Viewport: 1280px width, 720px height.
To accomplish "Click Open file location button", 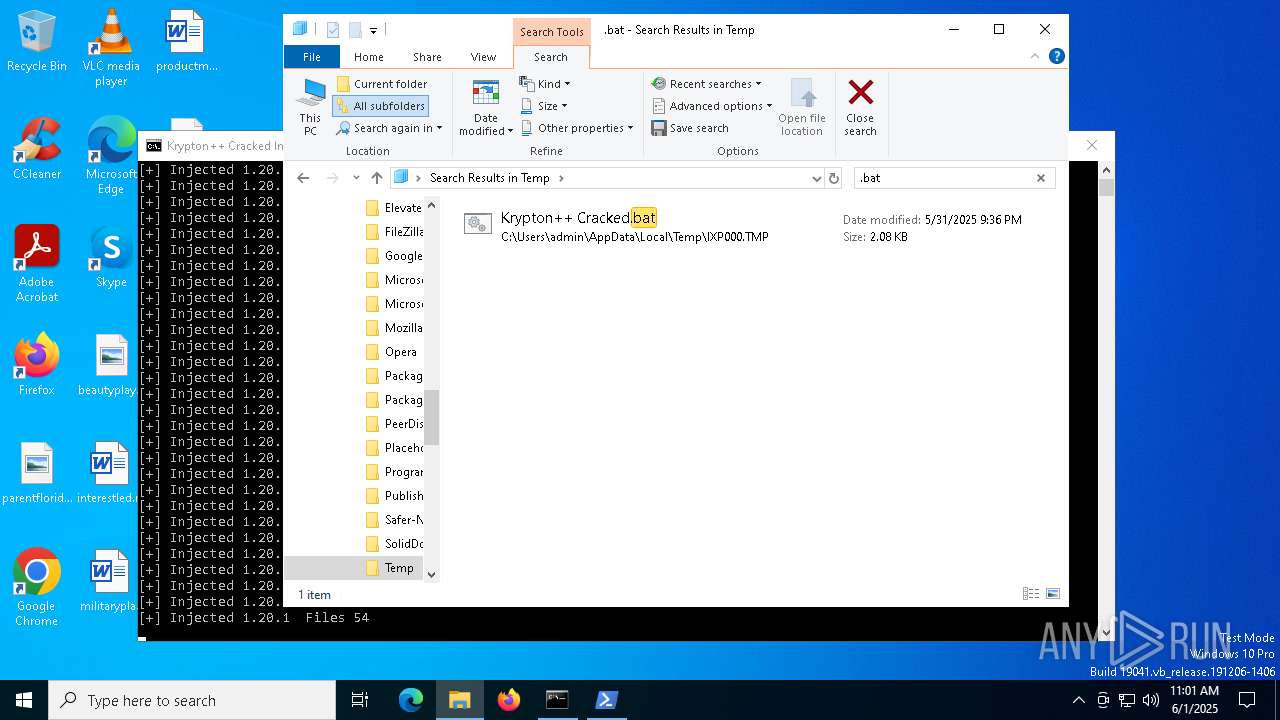I will pyautogui.click(x=802, y=107).
